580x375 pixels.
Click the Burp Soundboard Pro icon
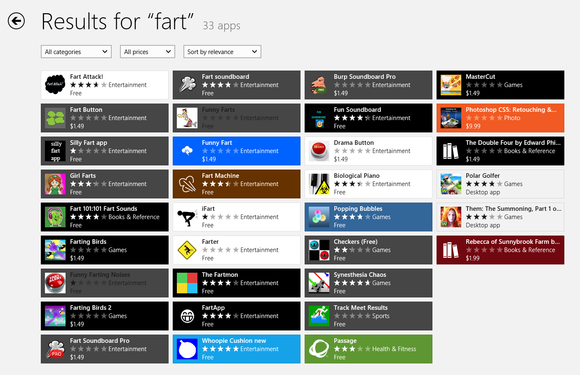(x=319, y=85)
